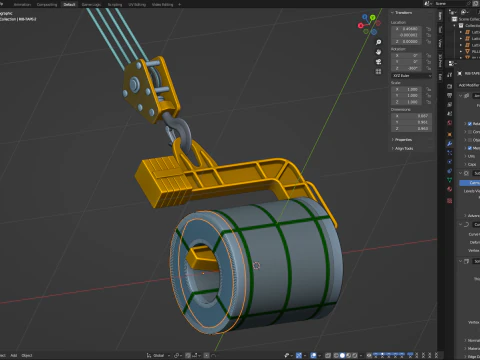Uncheck Relative Offset in Array modifier

[470, 124]
